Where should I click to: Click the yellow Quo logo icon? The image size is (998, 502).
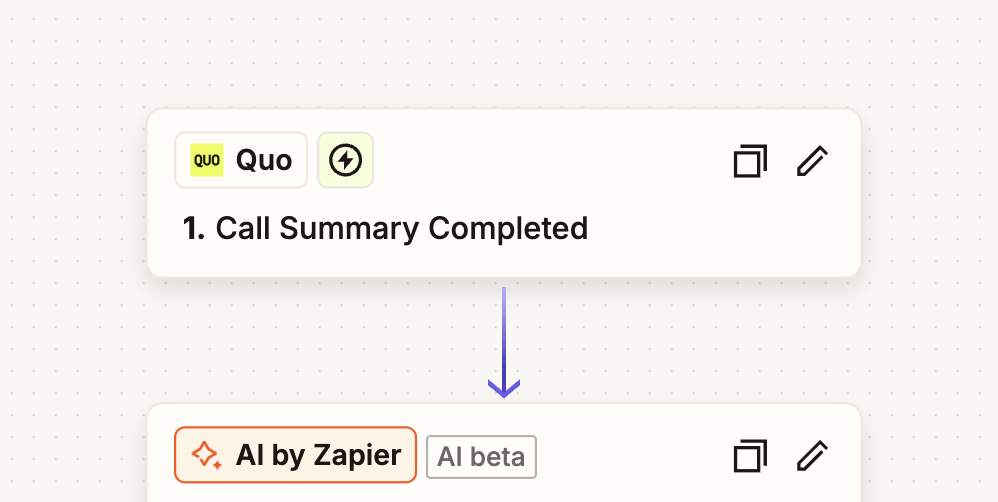point(207,160)
